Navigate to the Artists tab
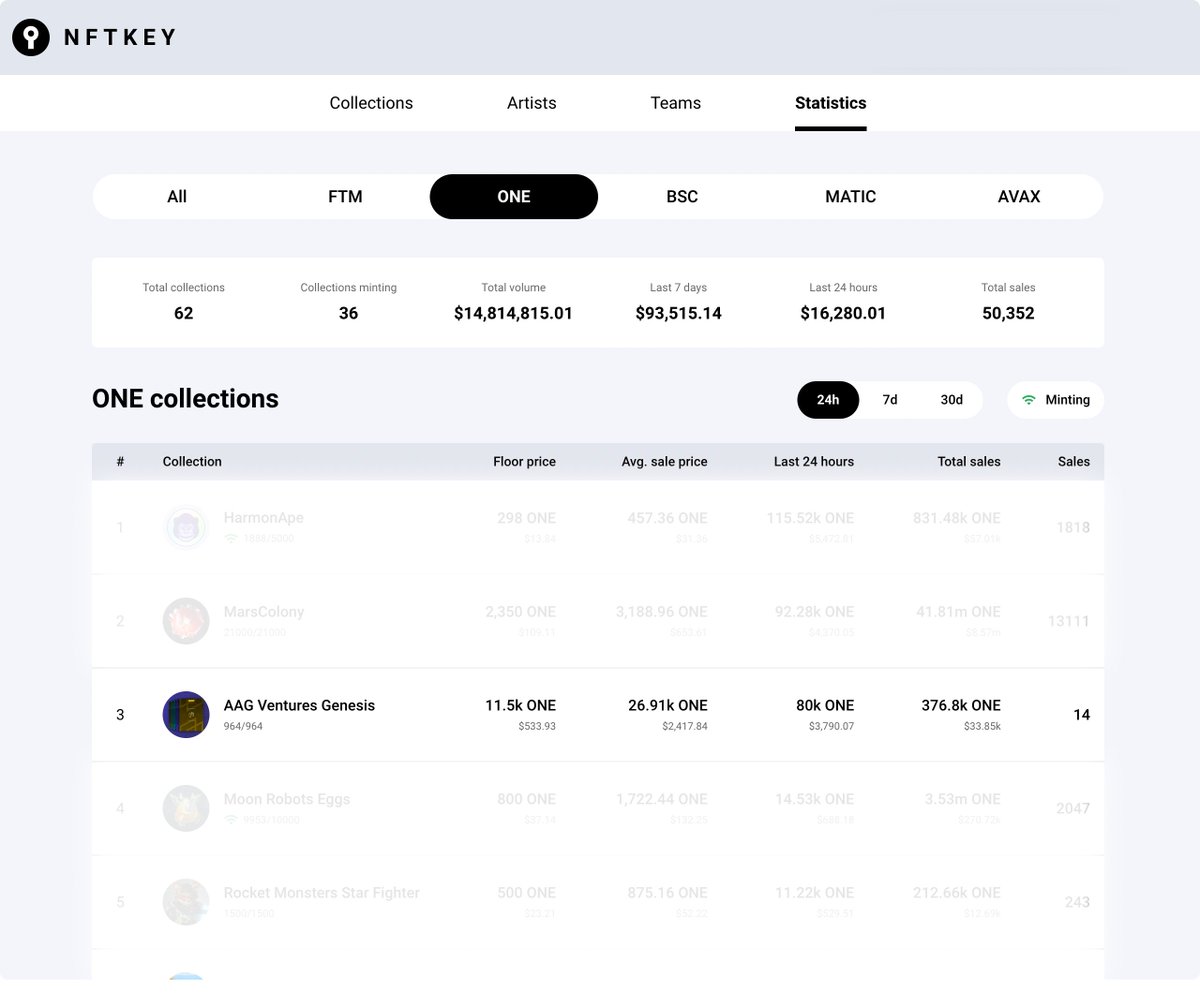1200x1006 pixels. pyautogui.click(x=531, y=103)
